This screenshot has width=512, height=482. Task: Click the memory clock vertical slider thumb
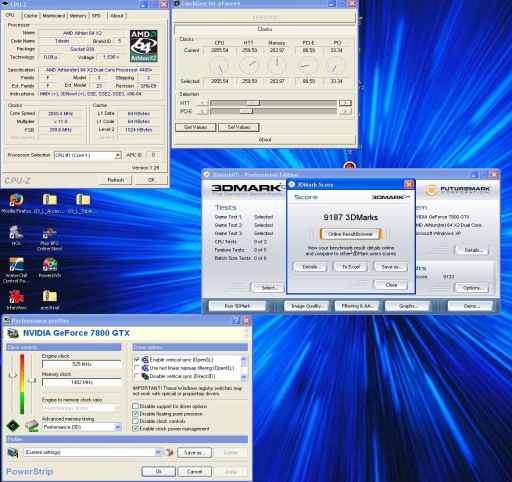click(31, 380)
